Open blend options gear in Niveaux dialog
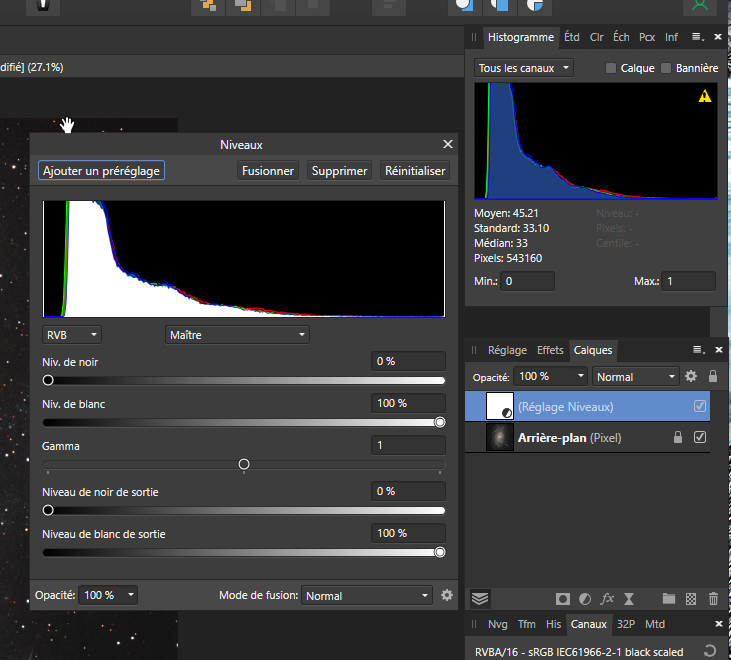The image size is (731, 660). point(447,595)
